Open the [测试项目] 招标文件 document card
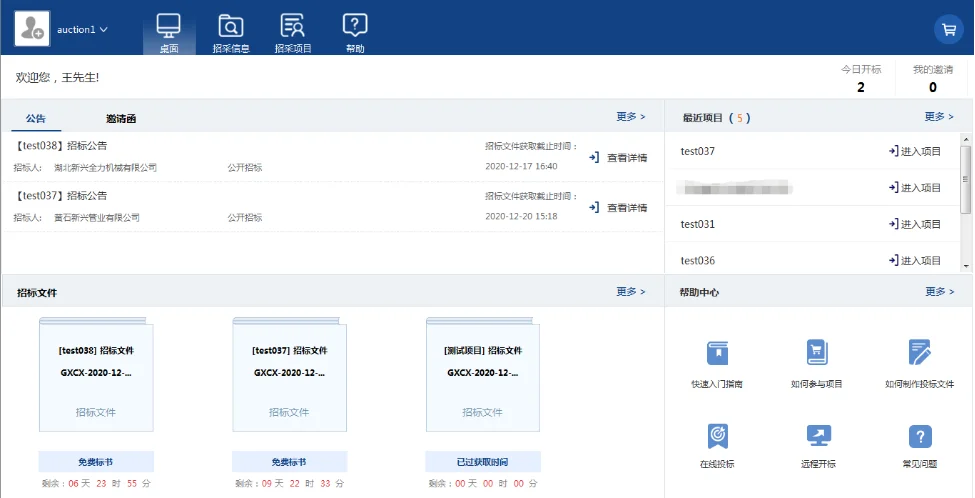The image size is (975, 498). click(x=483, y=374)
